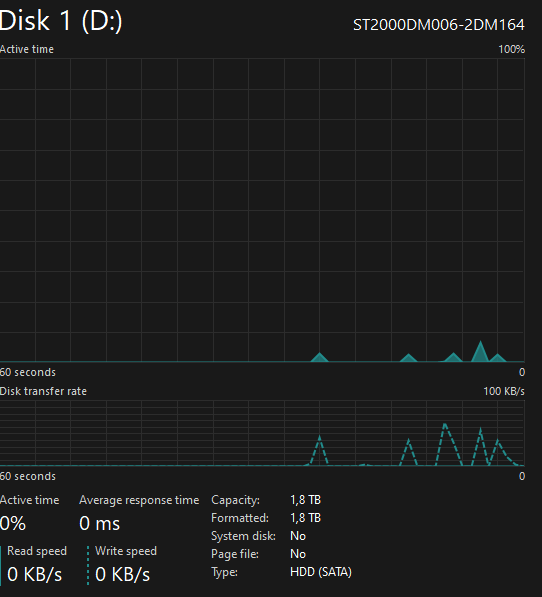
Task: Click the Disk 1 (D:) heading
Action: [x=61, y=21]
